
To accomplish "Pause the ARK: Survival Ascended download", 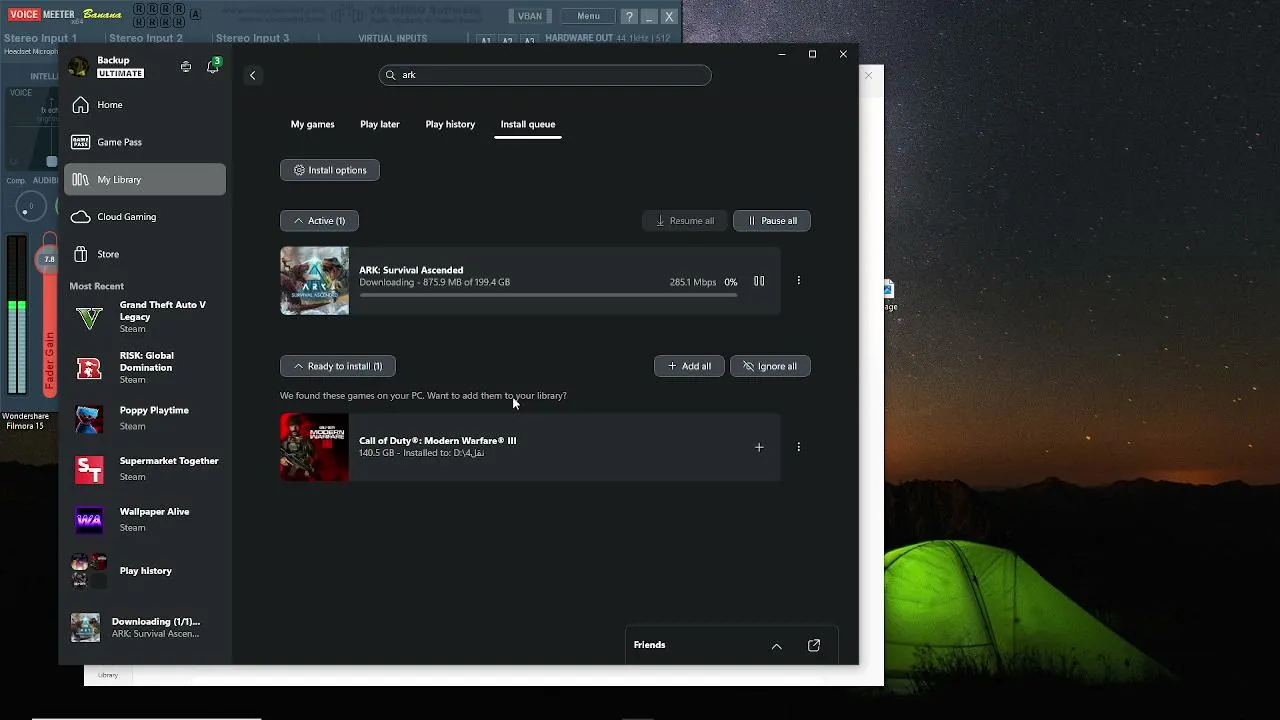I will pos(759,281).
